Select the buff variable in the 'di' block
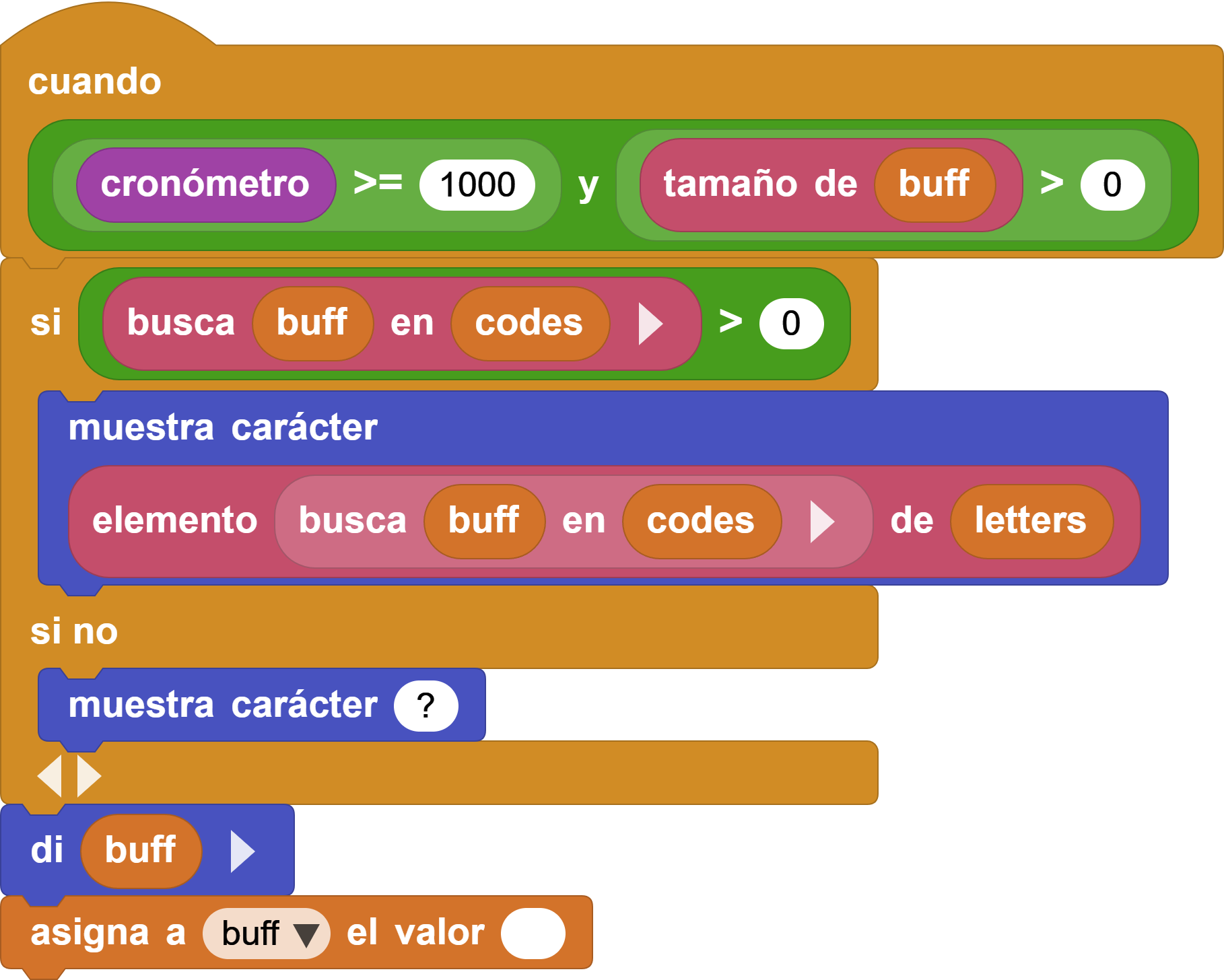The image size is (1224, 980). point(141,851)
